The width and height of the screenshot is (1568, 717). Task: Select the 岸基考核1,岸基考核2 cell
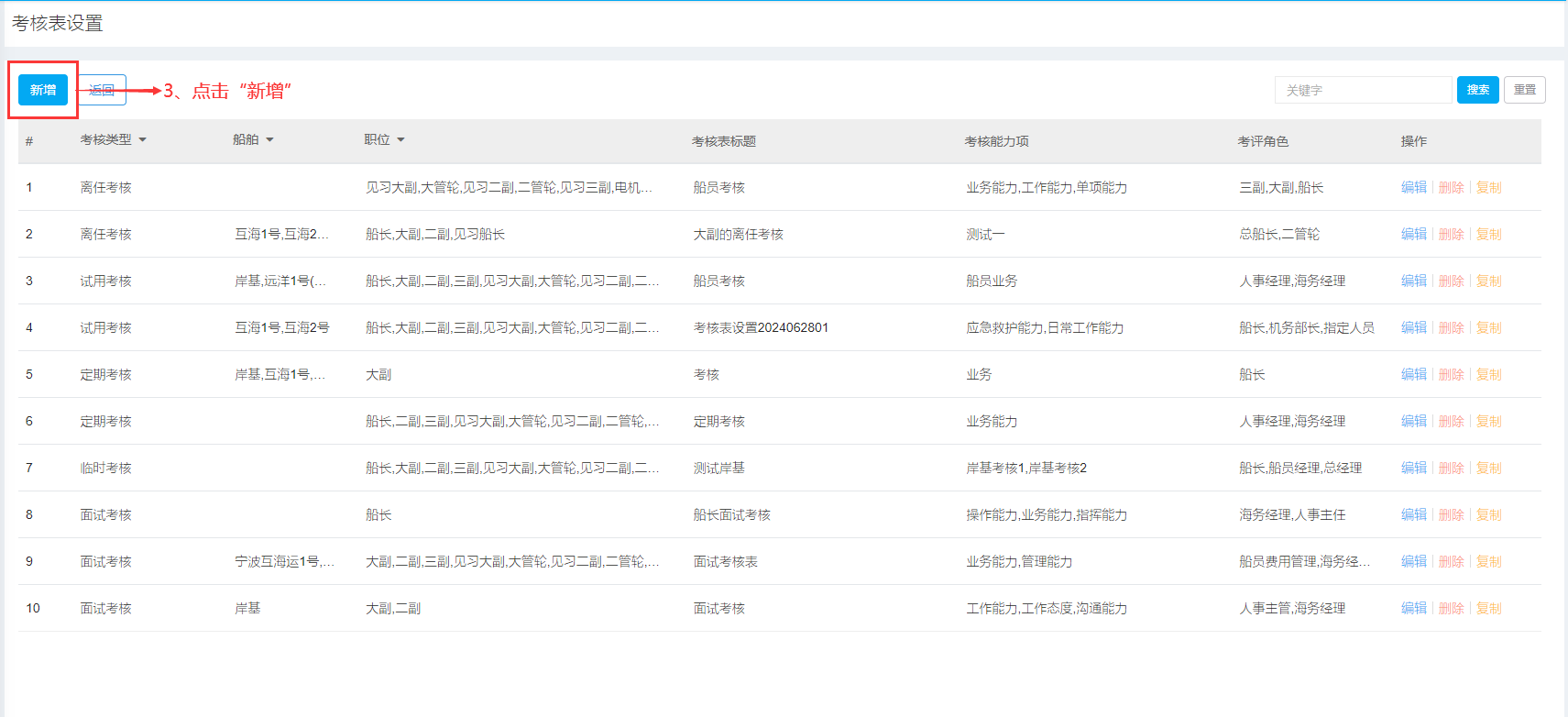1026,469
